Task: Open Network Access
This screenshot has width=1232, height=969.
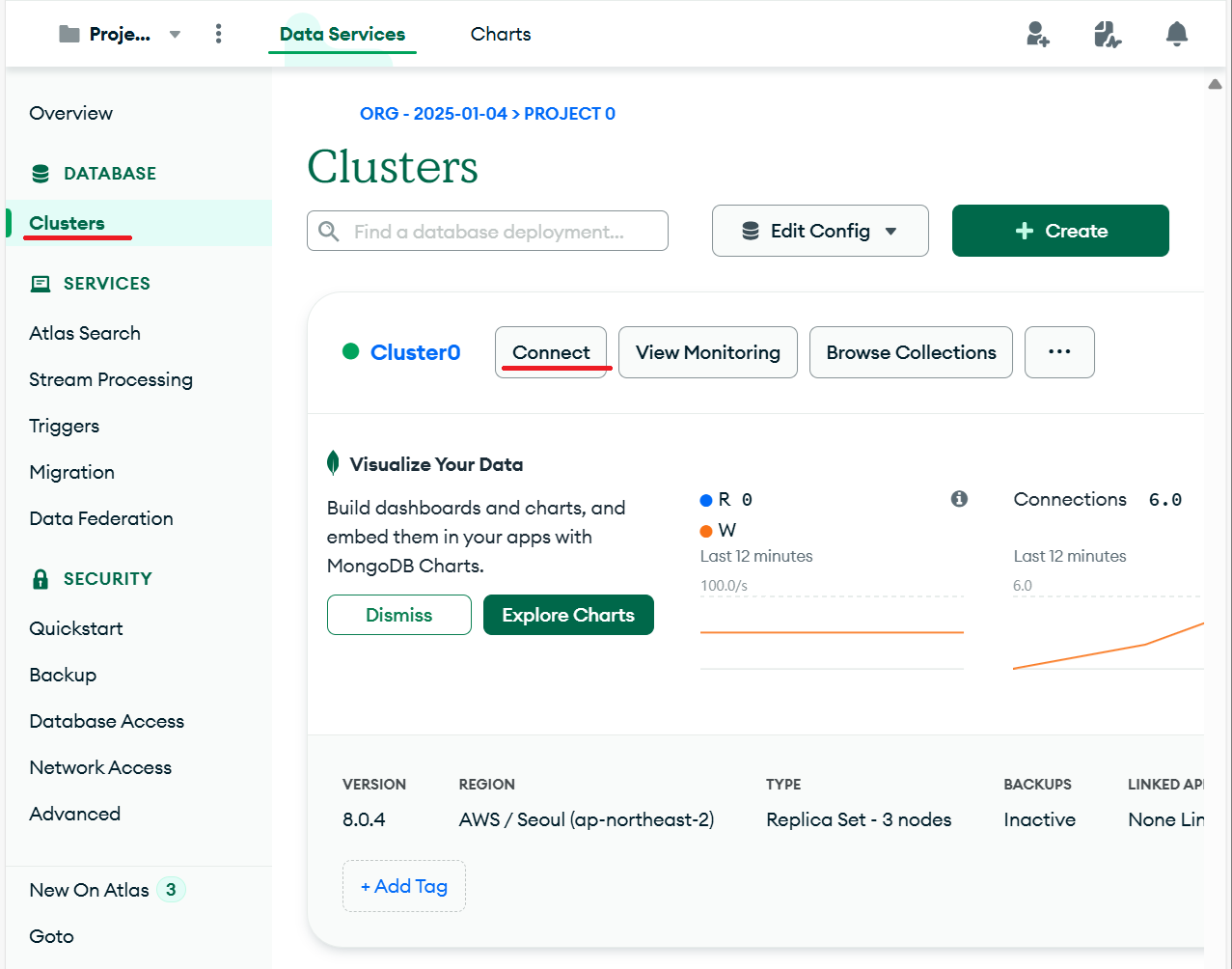Action: pos(100,767)
